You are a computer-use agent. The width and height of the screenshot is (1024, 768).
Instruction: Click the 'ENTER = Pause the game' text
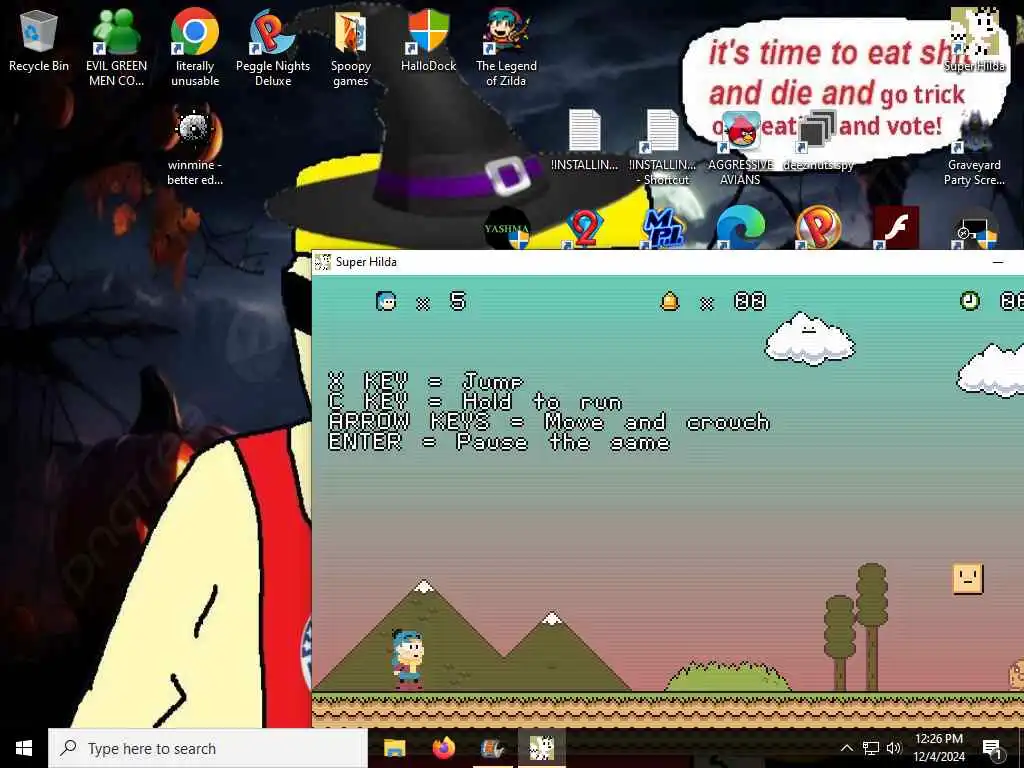click(499, 443)
